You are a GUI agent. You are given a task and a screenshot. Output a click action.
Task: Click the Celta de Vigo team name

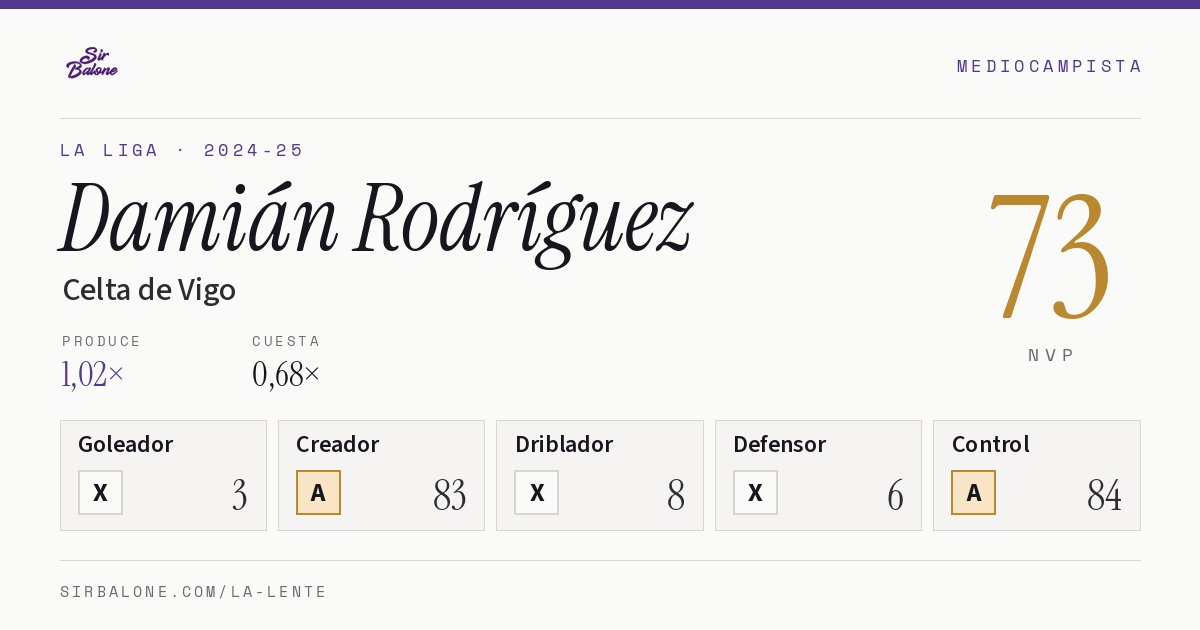(x=149, y=290)
